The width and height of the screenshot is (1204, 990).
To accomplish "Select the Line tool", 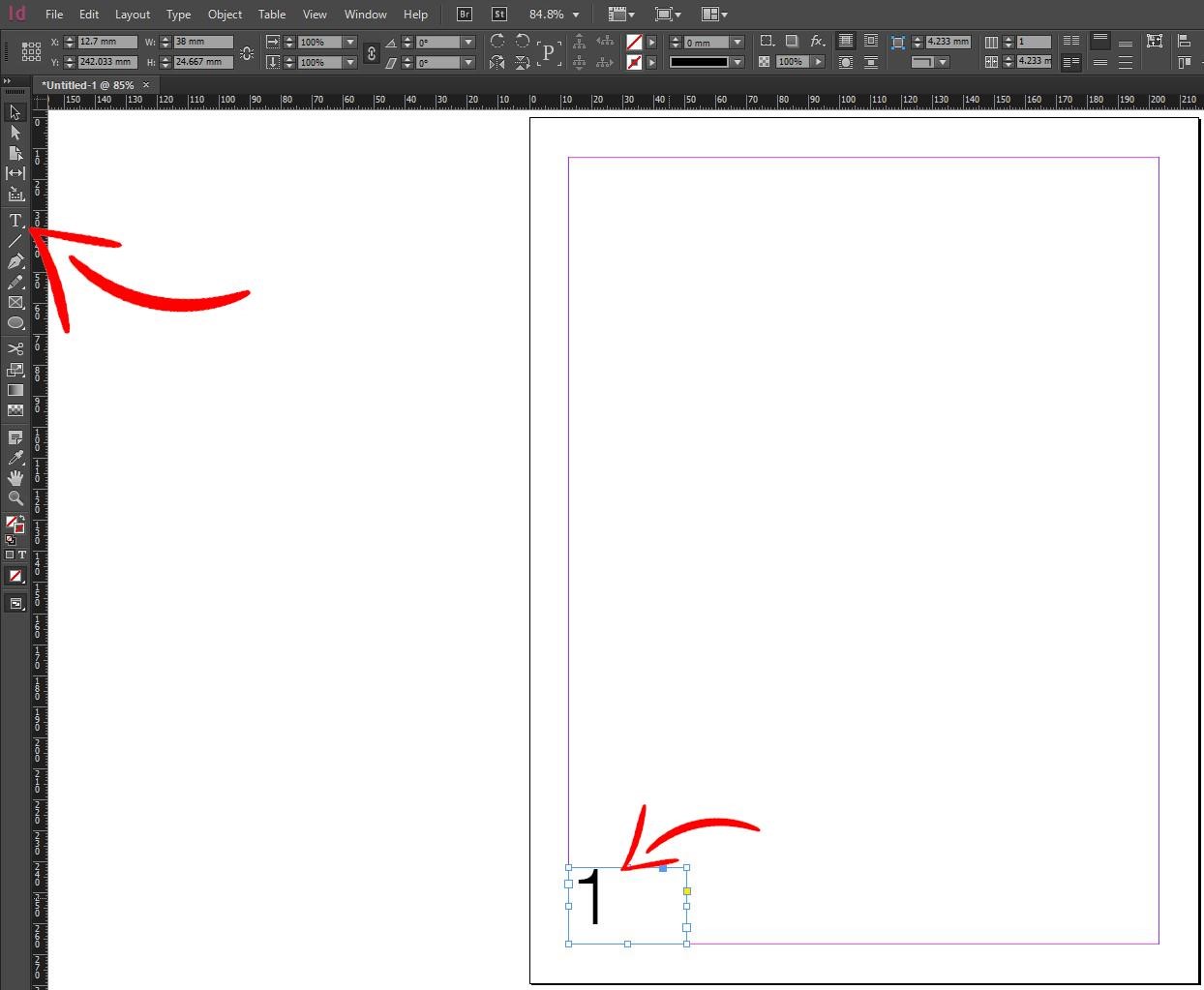I will 15,241.
